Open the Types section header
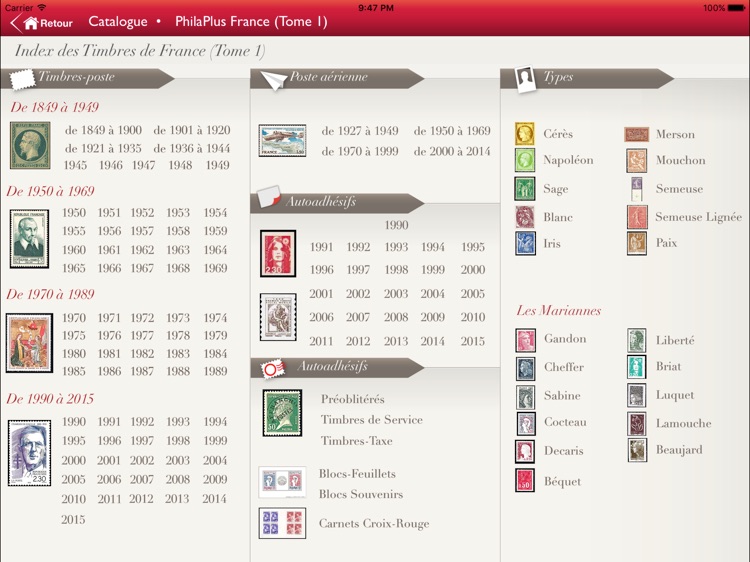Image resolution: width=750 pixels, height=562 pixels. [587, 78]
